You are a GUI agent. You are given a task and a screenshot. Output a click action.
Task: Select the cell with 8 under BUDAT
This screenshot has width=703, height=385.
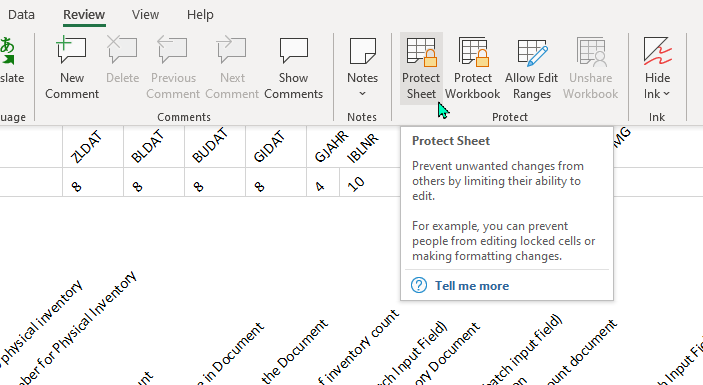215,182
